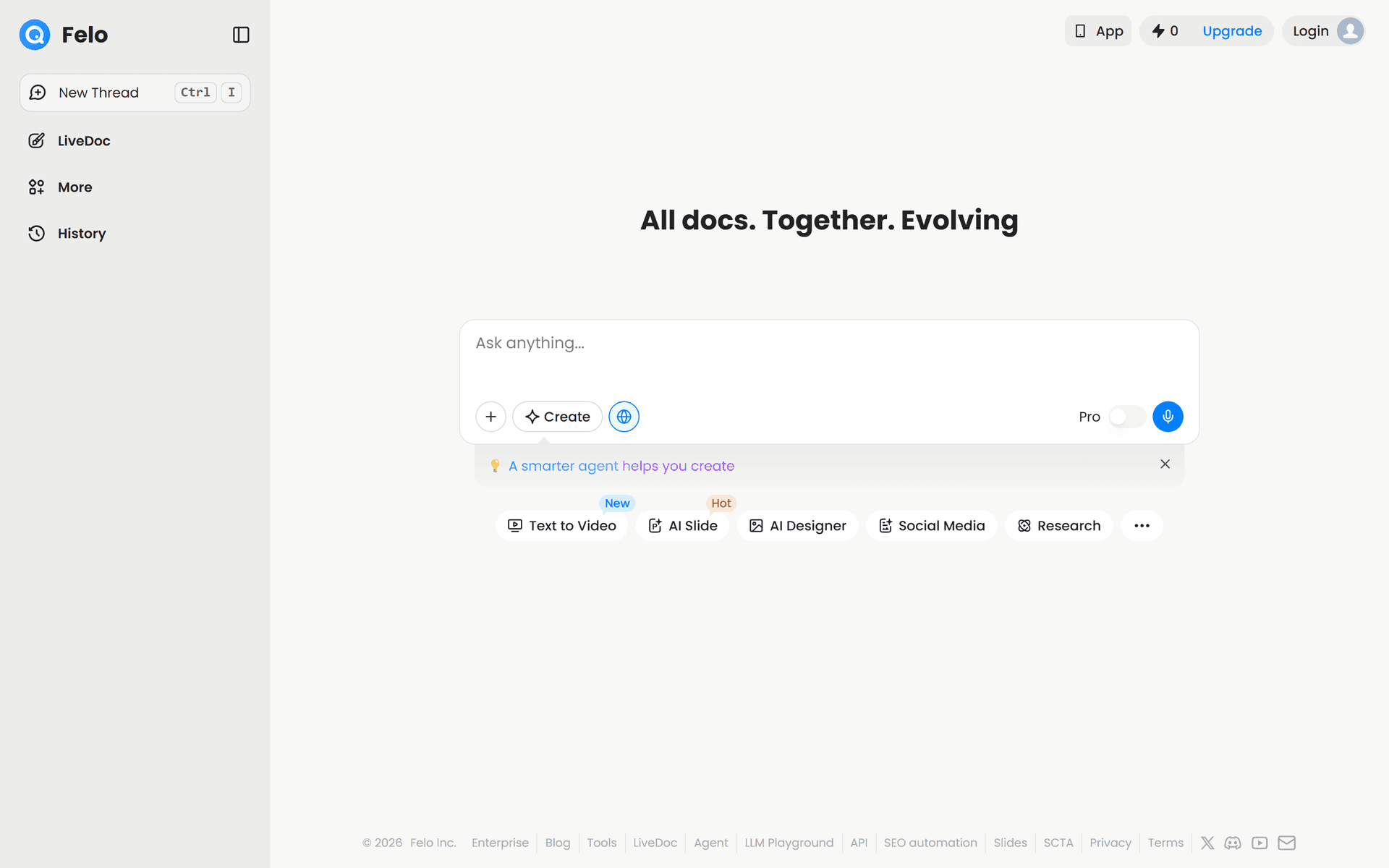Click the user avatar icon
This screenshot has height=868, width=1389.
click(x=1350, y=31)
